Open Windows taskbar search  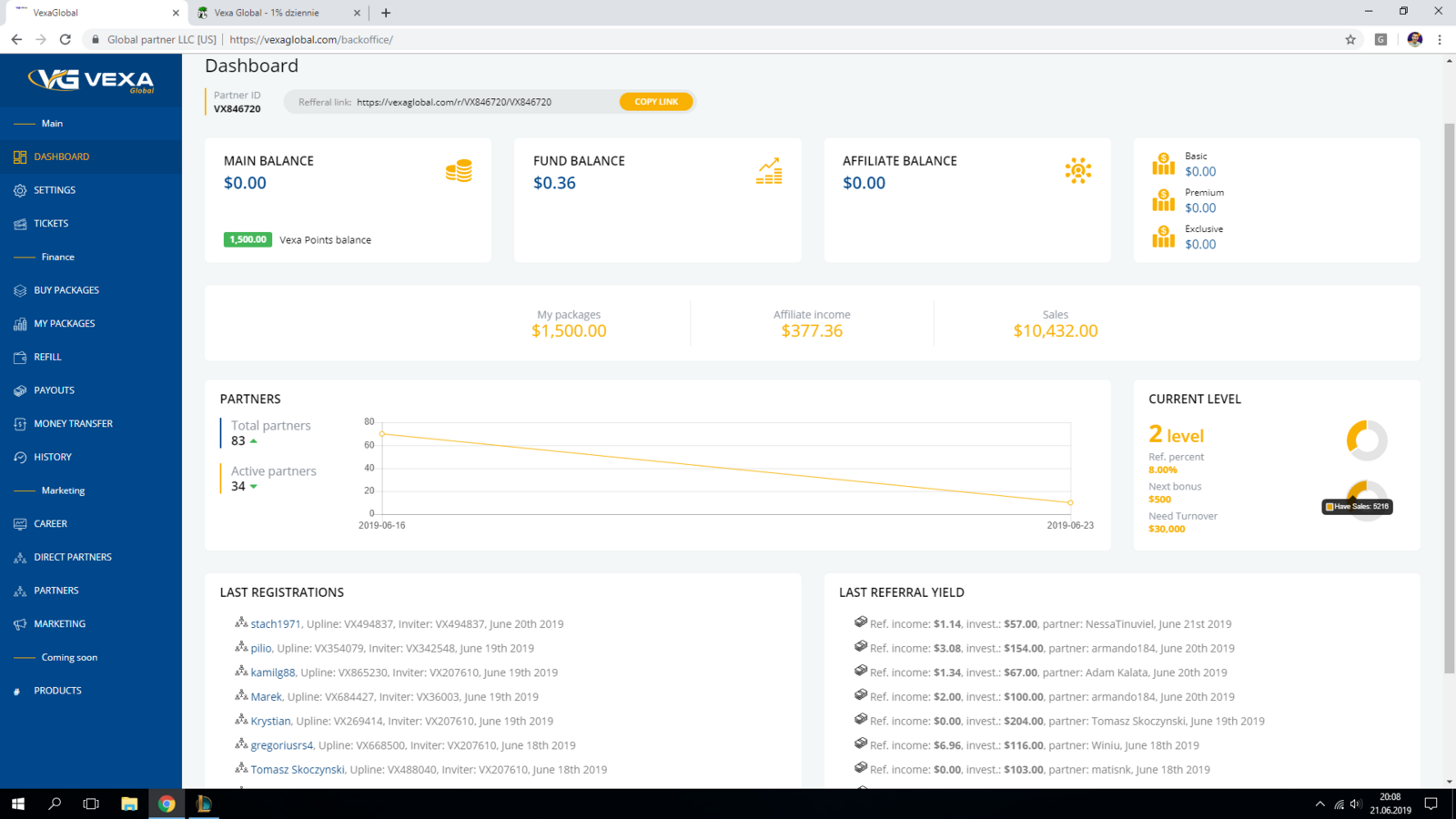(x=55, y=804)
